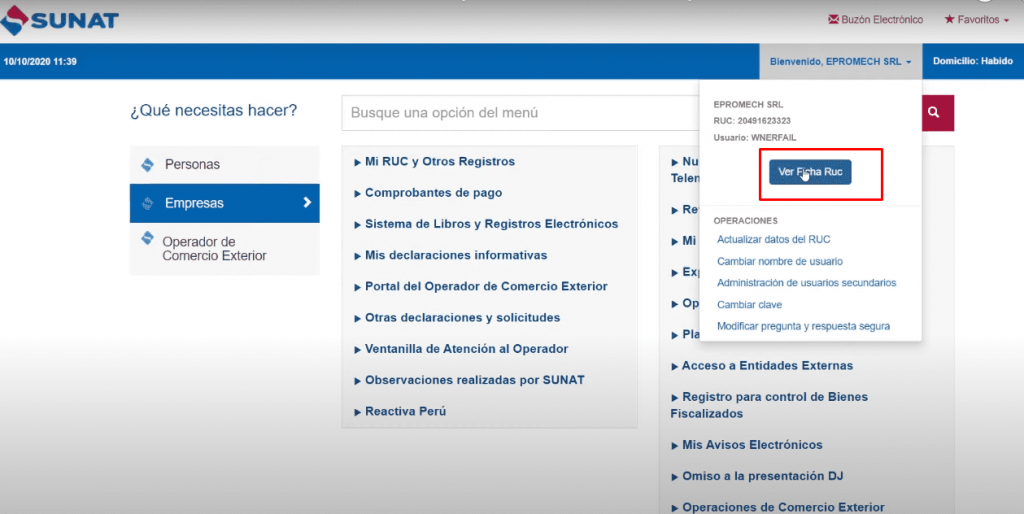Expand Acceso a Entidades Externas

(x=762, y=366)
